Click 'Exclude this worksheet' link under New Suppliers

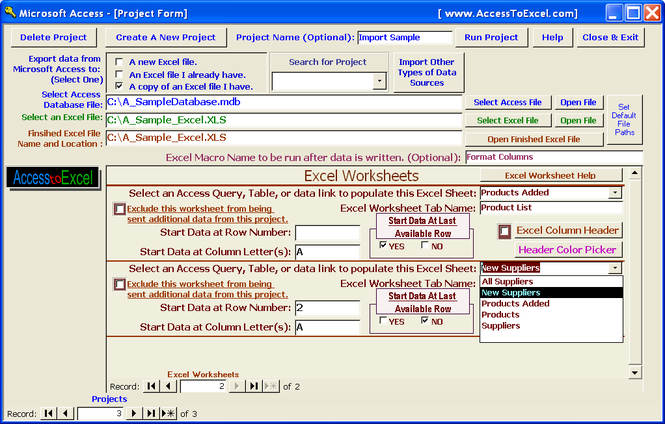pyautogui.click(x=207, y=289)
